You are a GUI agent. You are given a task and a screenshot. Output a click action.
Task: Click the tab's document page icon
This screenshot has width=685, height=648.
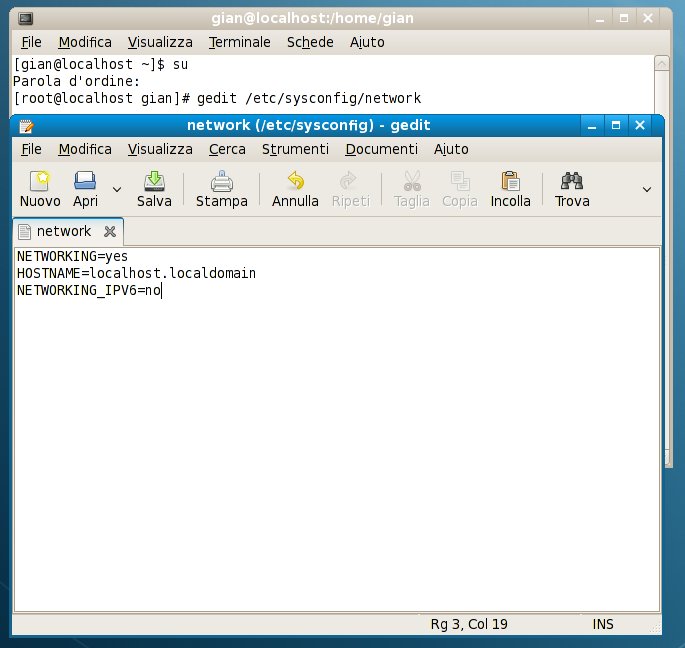click(24, 232)
